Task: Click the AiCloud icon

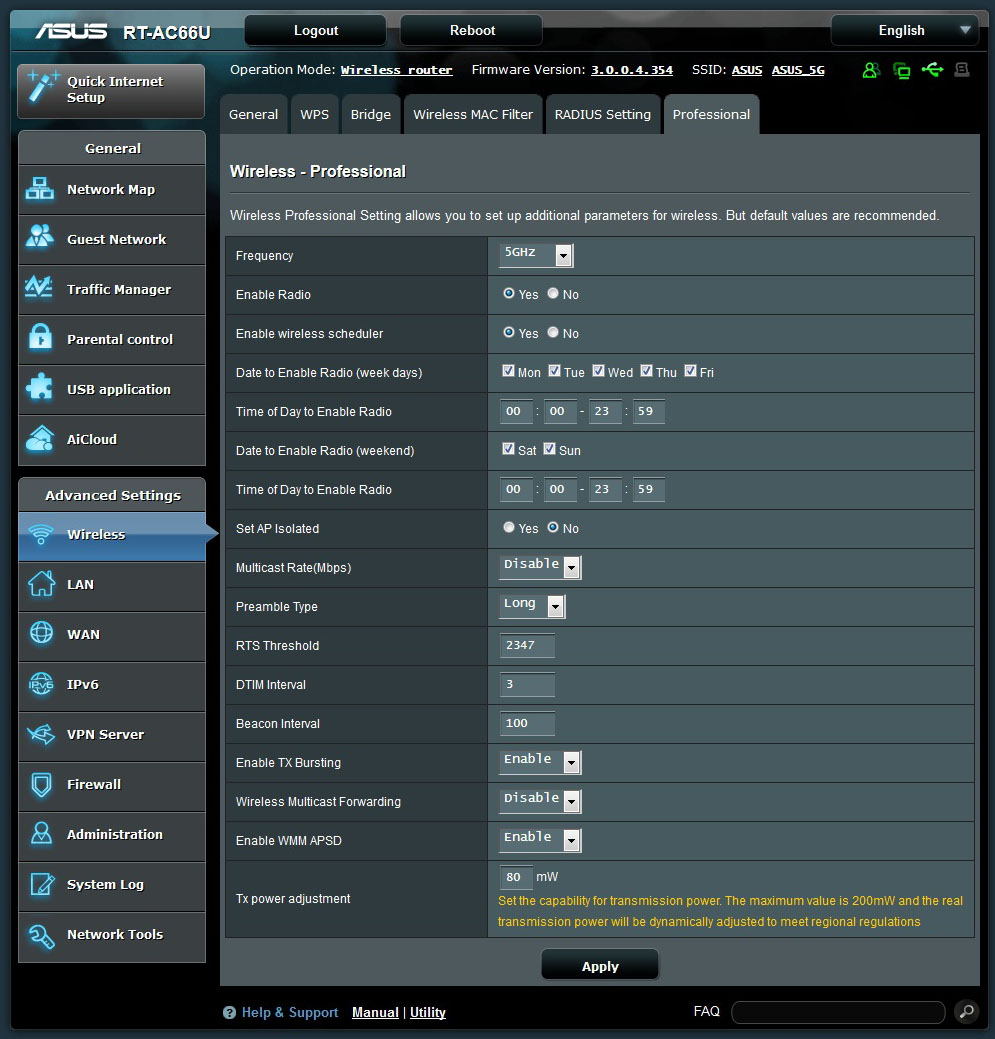Action: point(40,438)
